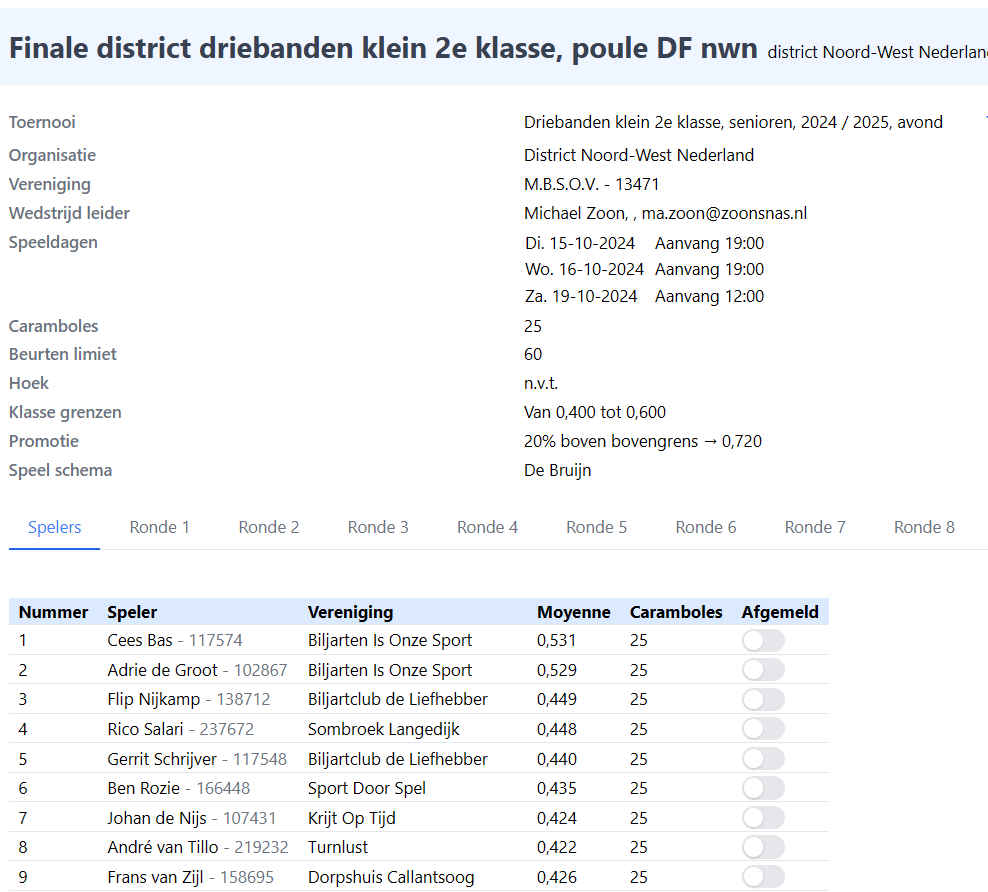Click the Moyenne column header

tap(573, 612)
